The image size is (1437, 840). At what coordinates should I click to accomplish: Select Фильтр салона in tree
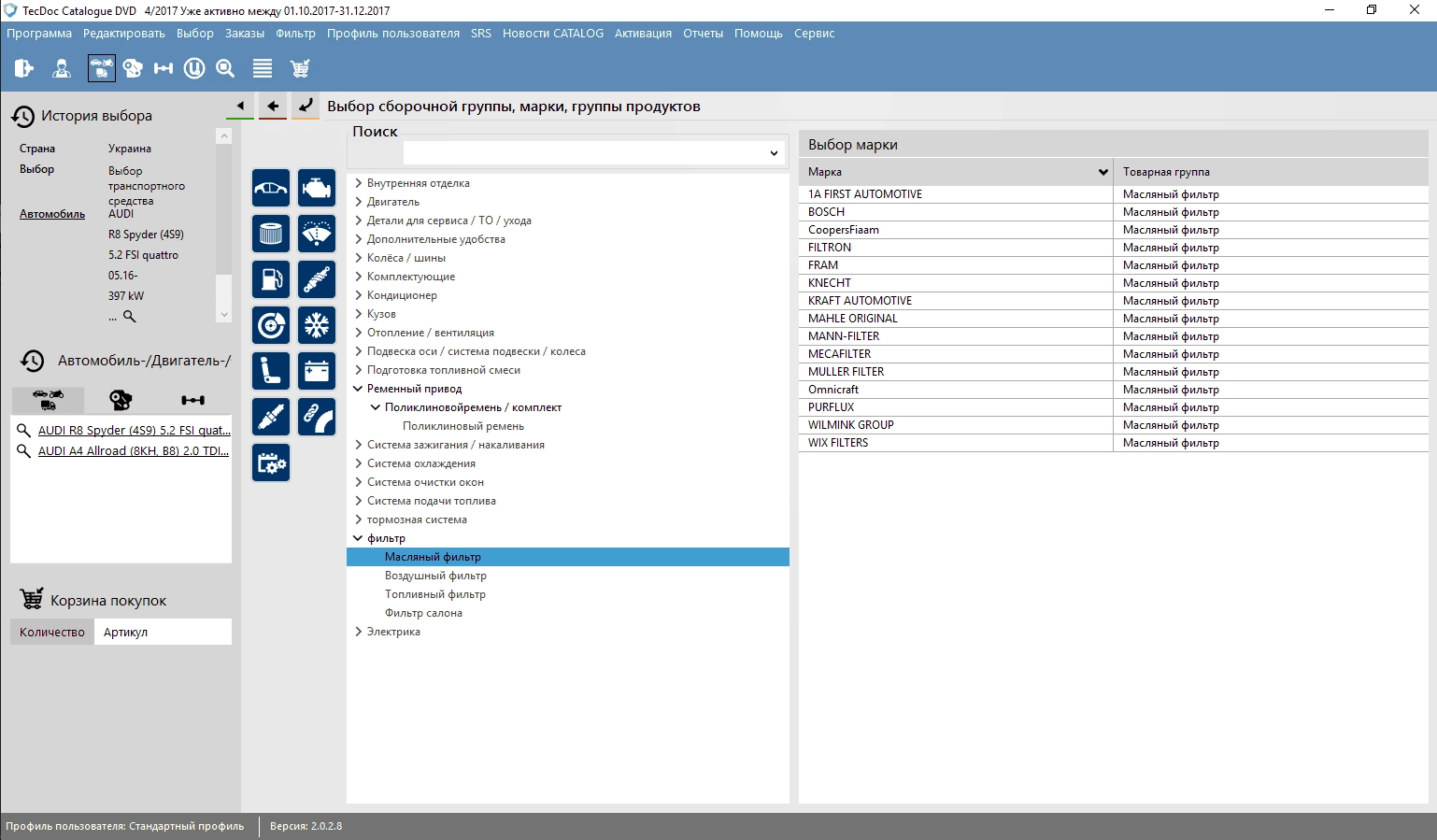point(423,613)
